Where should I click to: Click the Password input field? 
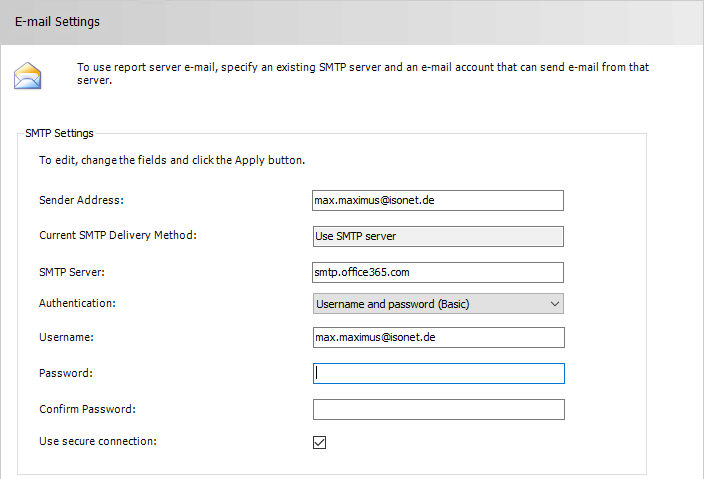[x=439, y=374]
